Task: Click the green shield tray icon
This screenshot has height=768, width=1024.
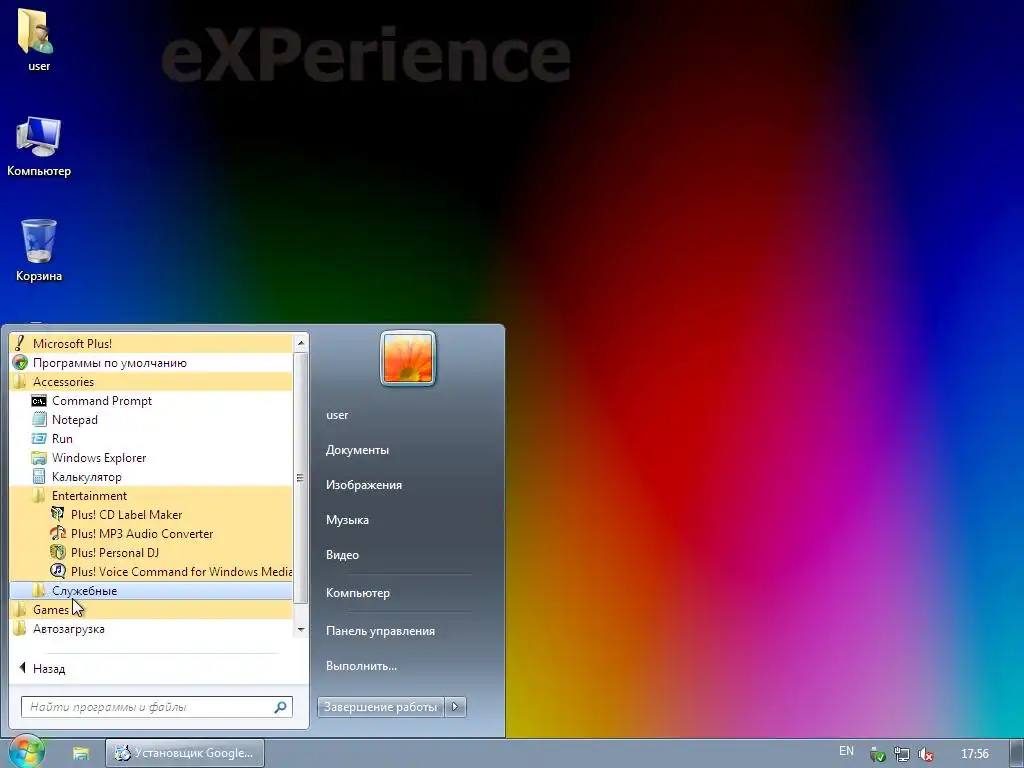Action: pos(878,754)
